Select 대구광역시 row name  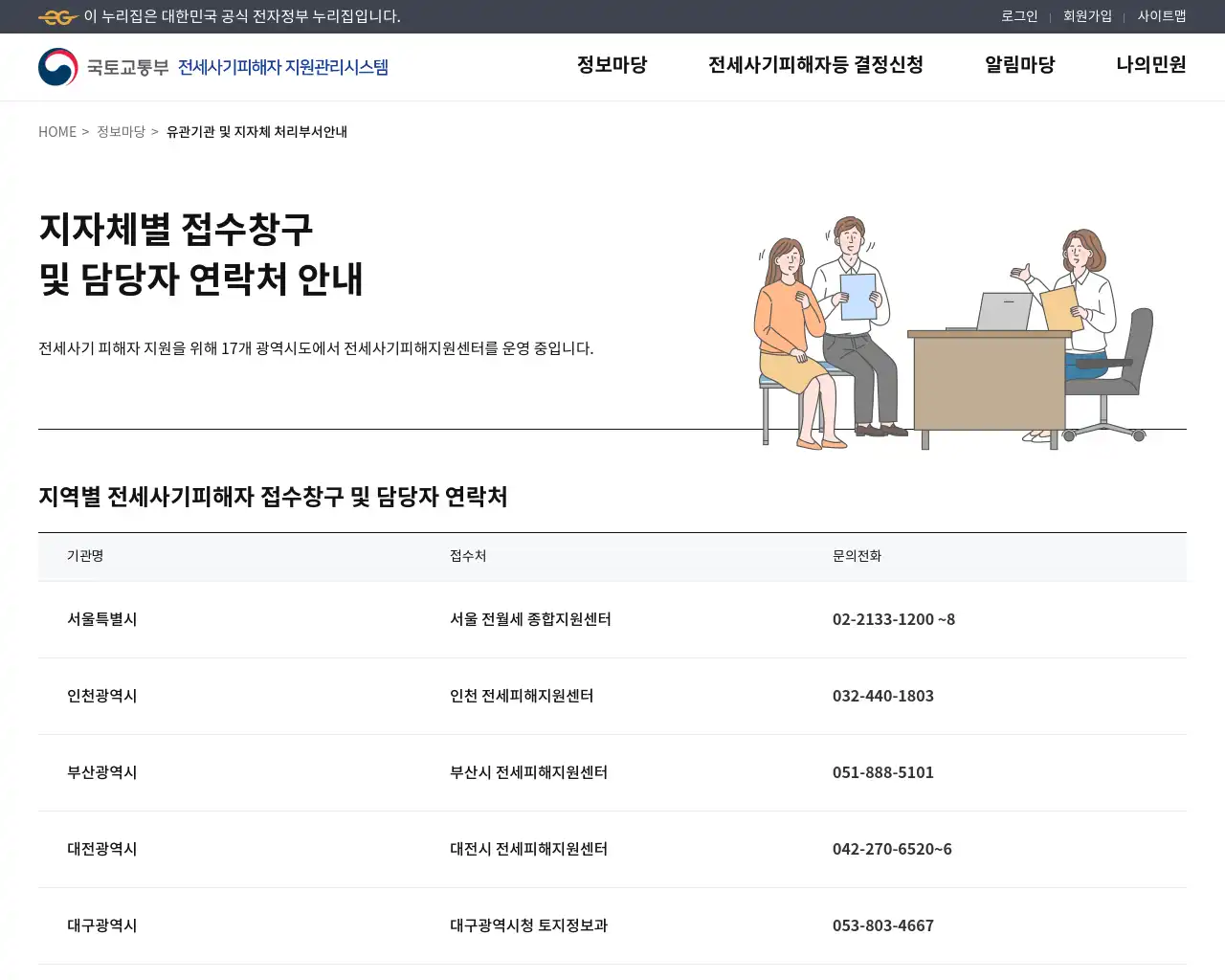[102, 925]
